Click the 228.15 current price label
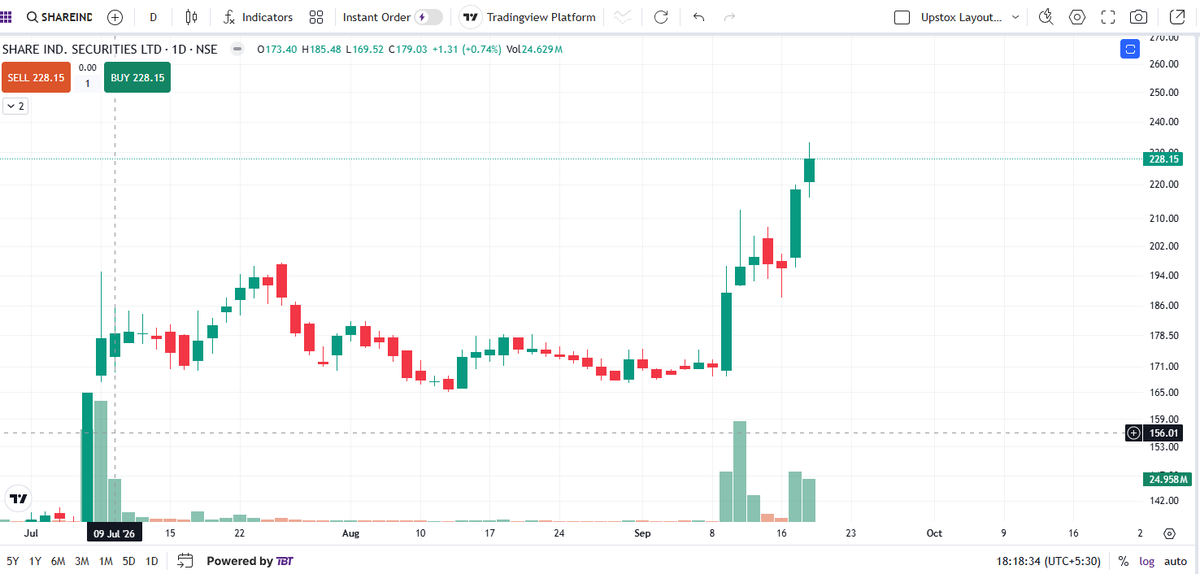 point(1163,159)
